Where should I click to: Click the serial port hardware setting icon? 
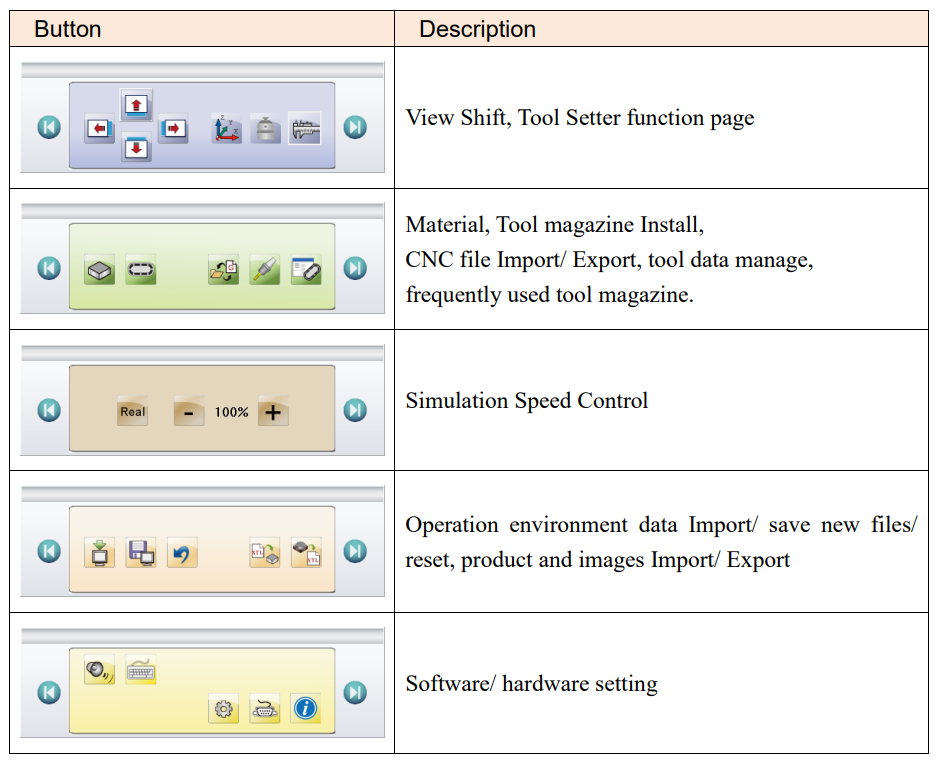point(265,709)
